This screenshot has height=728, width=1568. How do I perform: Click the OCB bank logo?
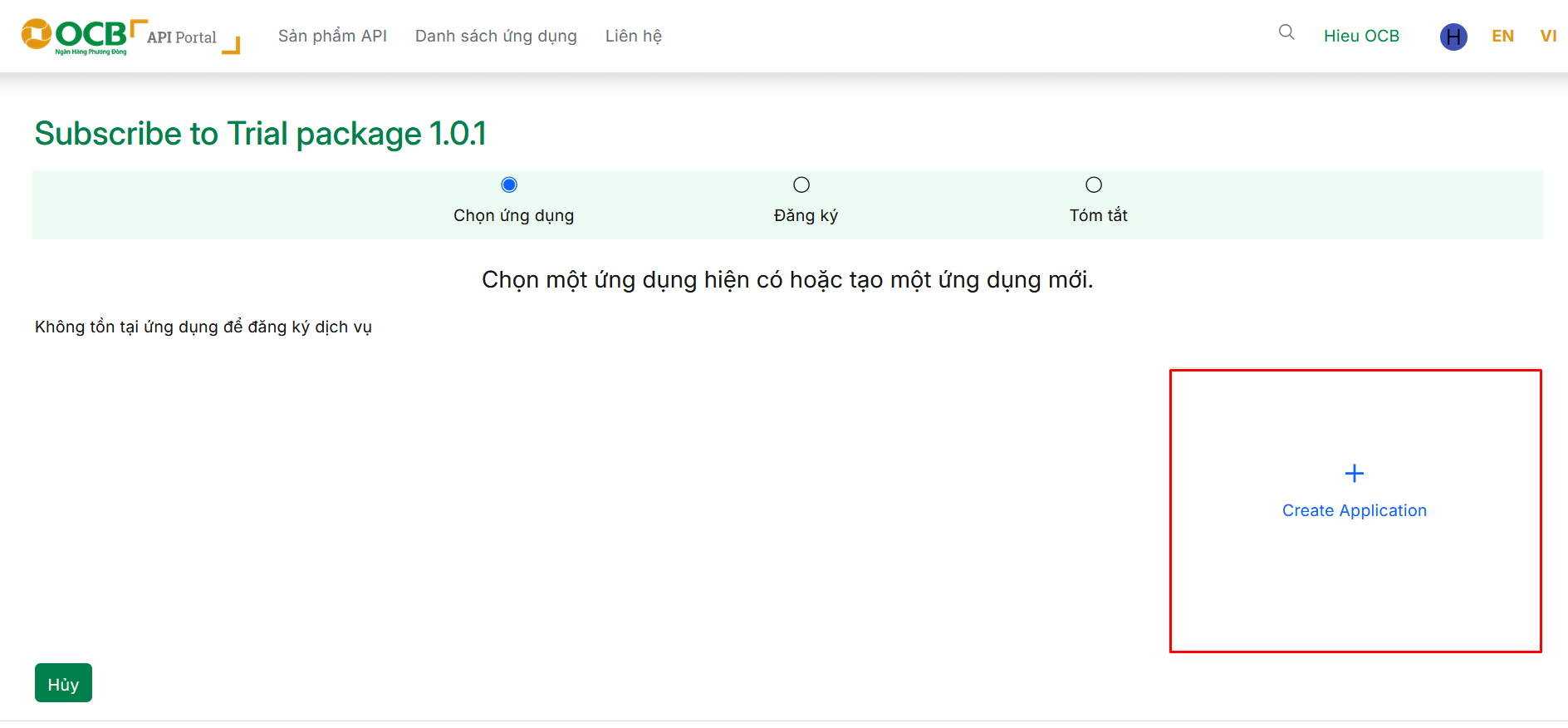[74, 36]
